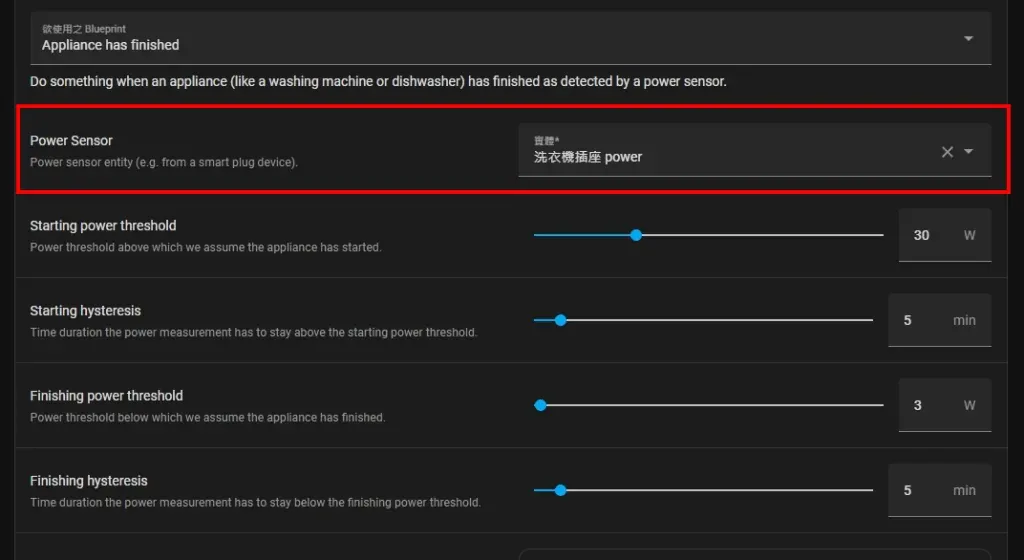Expand the Power Sensor entity dropdown arrow
Screen dimensions: 1024x560
[x=968, y=152]
